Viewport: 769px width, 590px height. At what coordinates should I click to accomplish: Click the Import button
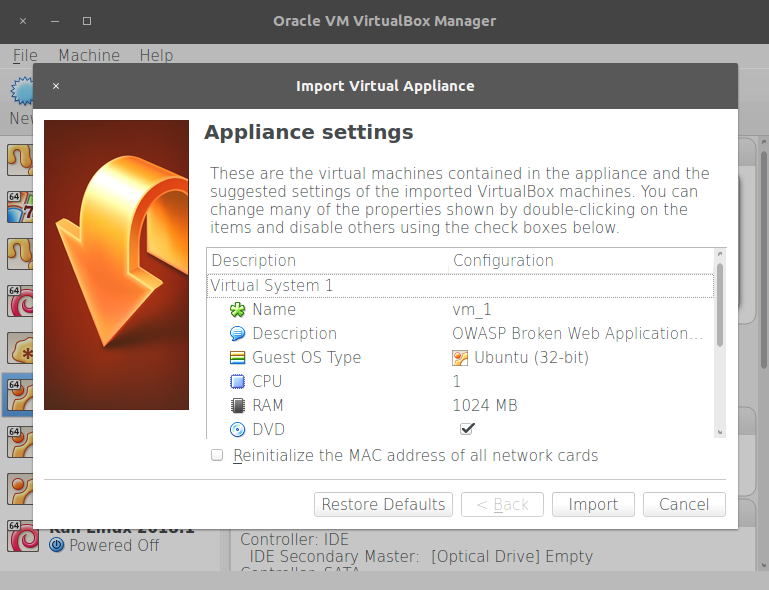pos(593,504)
